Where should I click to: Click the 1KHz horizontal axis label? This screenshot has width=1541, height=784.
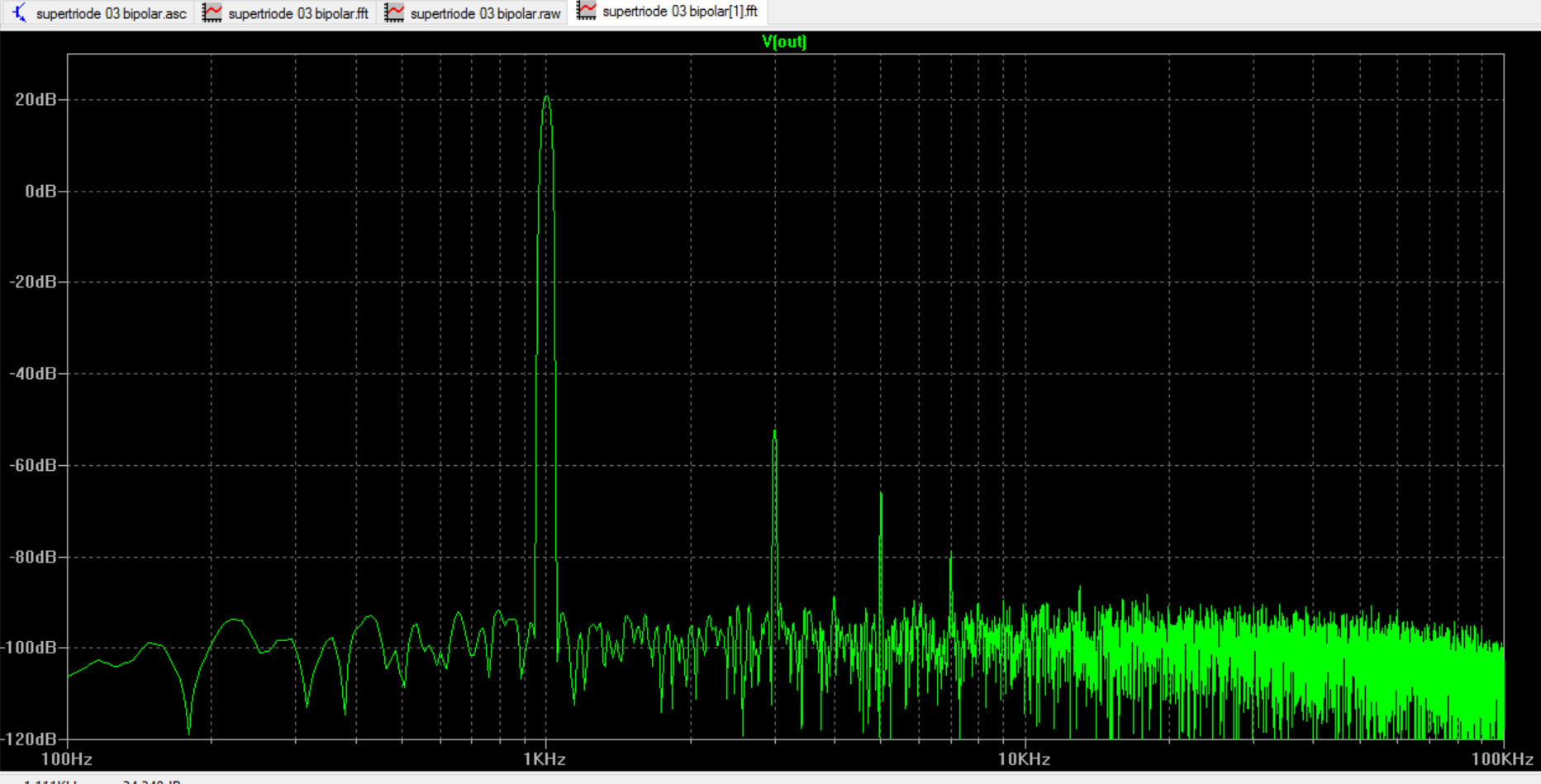545,759
